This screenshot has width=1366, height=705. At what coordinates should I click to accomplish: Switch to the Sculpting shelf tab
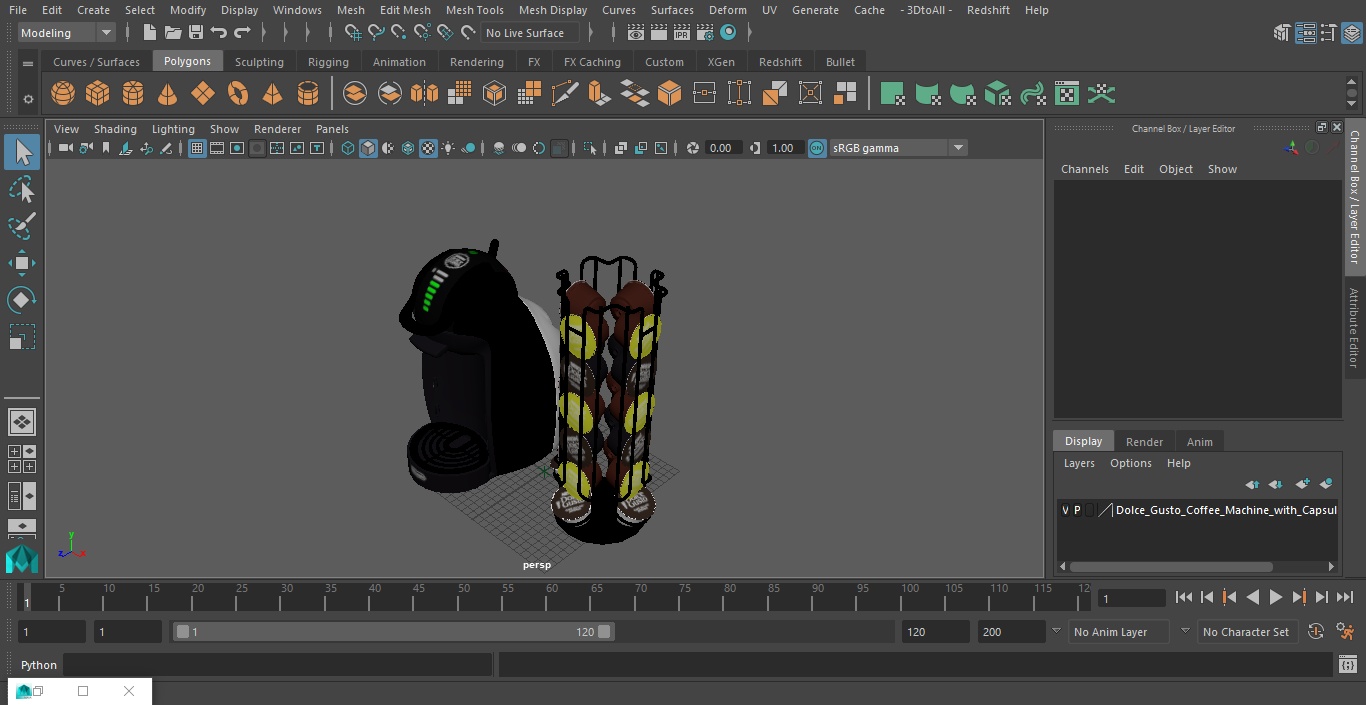point(259,62)
